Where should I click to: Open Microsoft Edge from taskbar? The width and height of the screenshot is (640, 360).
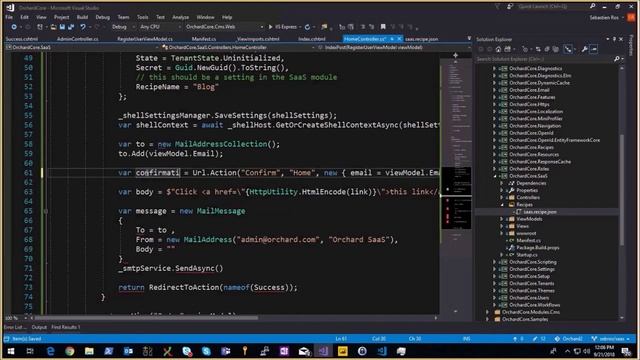(x=50, y=351)
